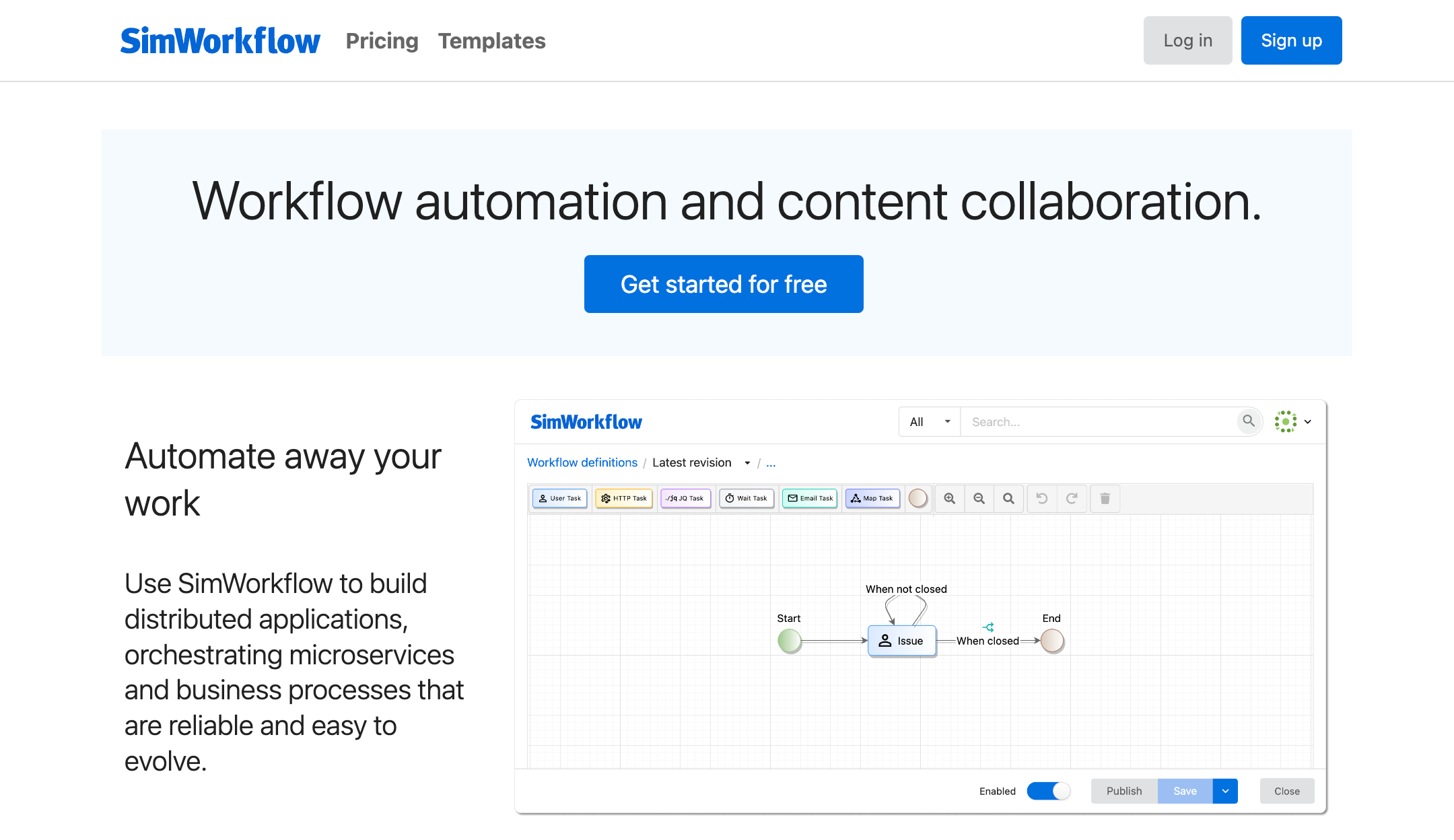Publish the workflow definition
Viewport: 1454px width, 840px height.
1124,791
